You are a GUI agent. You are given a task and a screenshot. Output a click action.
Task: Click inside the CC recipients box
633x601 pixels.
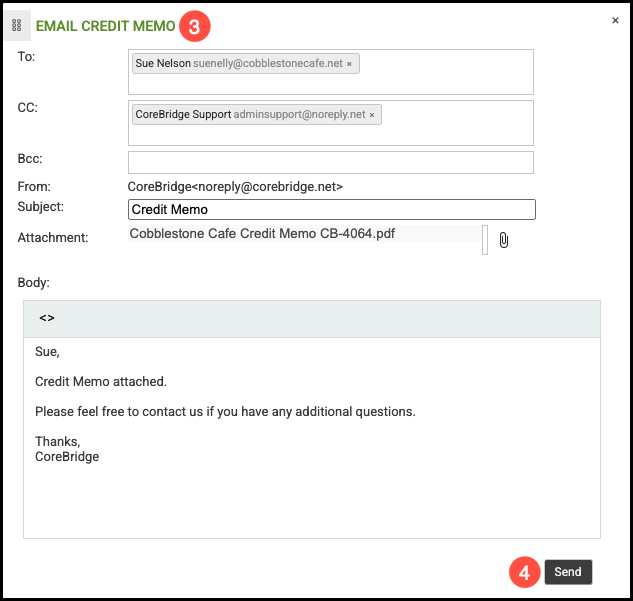pyautogui.click(x=331, y=123)
